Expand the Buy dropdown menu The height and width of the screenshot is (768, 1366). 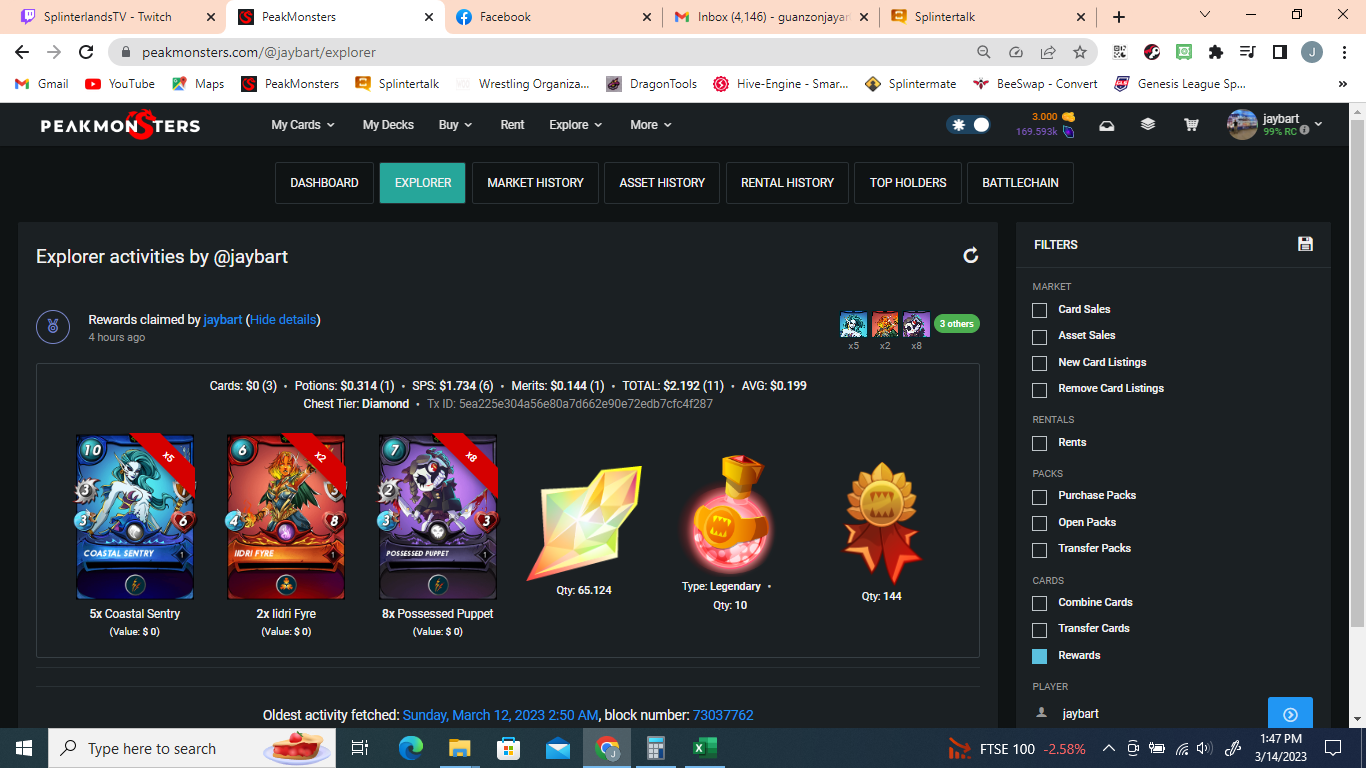coord(455,125)
